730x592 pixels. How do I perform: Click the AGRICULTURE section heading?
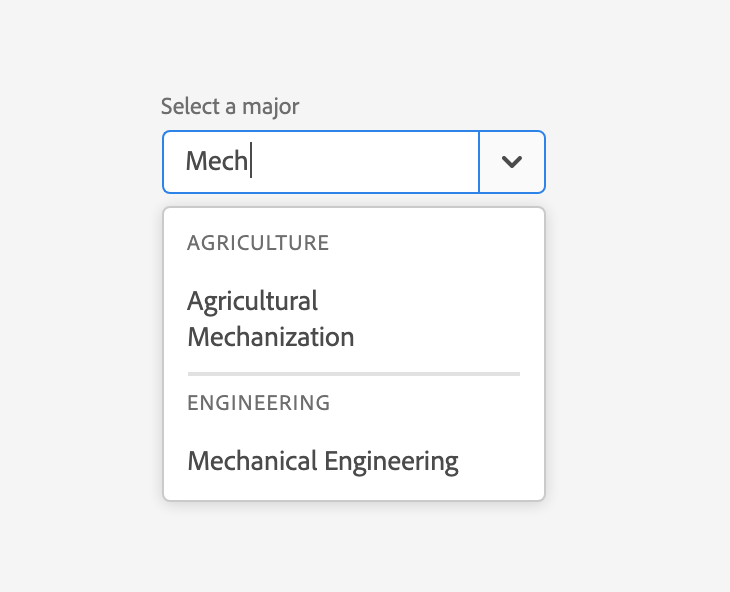(258, 243)
